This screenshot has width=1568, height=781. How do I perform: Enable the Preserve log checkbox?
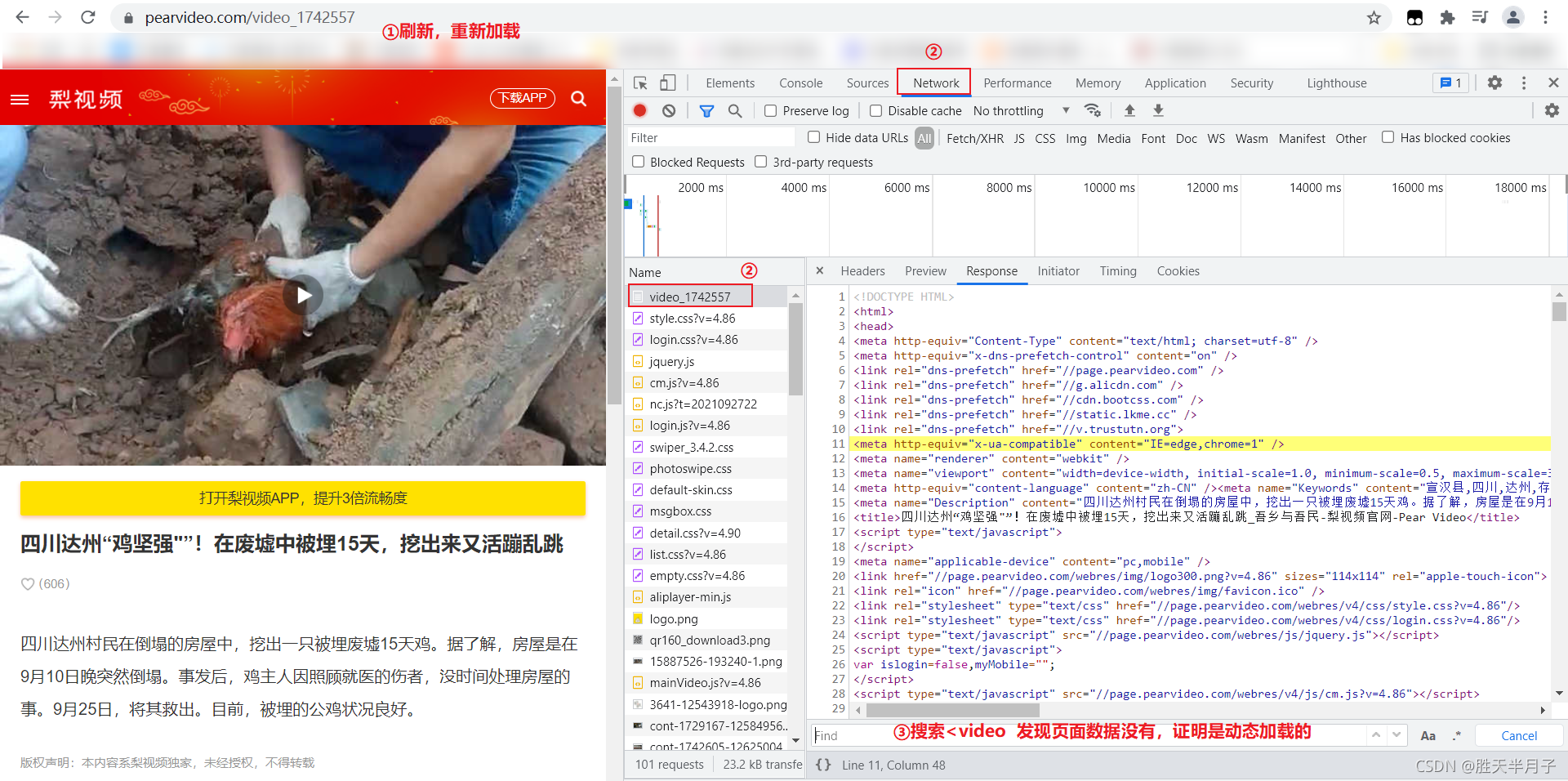(770, 110)
